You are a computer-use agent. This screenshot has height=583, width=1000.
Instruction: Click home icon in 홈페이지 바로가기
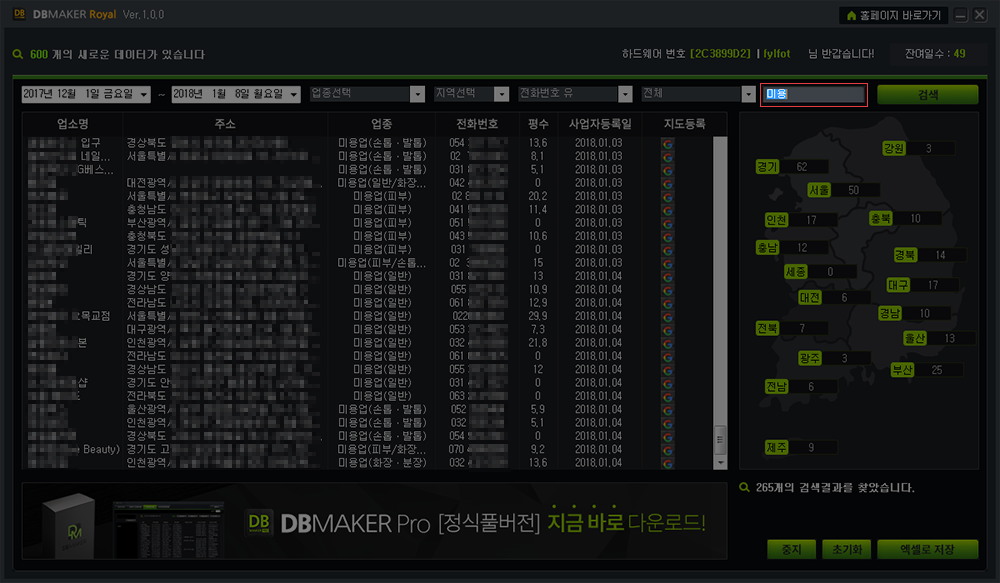(851, 15)
